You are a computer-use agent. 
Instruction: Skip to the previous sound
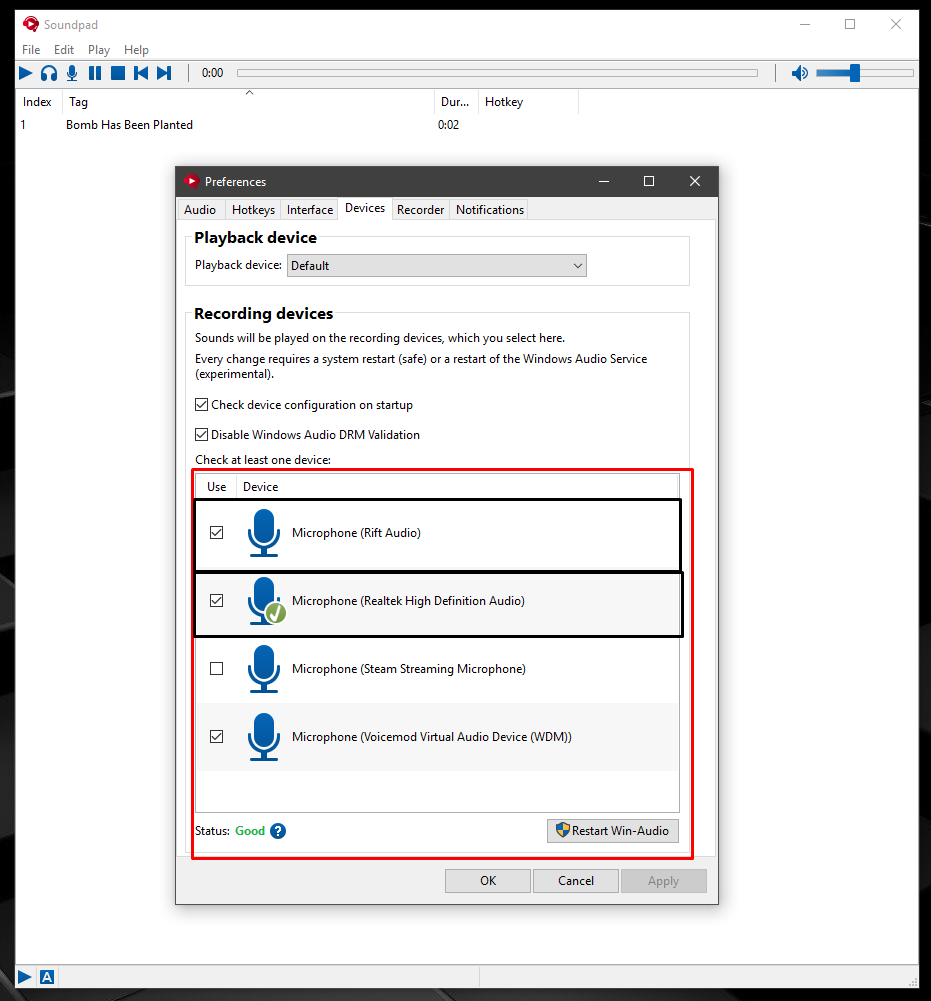pos(141,73)
